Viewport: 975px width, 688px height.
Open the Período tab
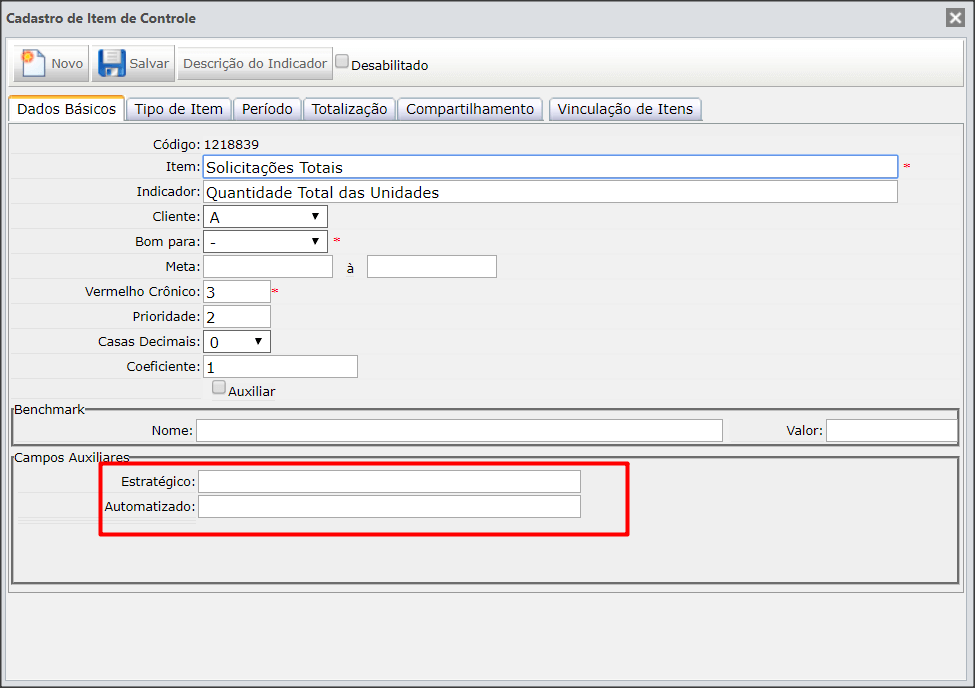tap(267, 109)
